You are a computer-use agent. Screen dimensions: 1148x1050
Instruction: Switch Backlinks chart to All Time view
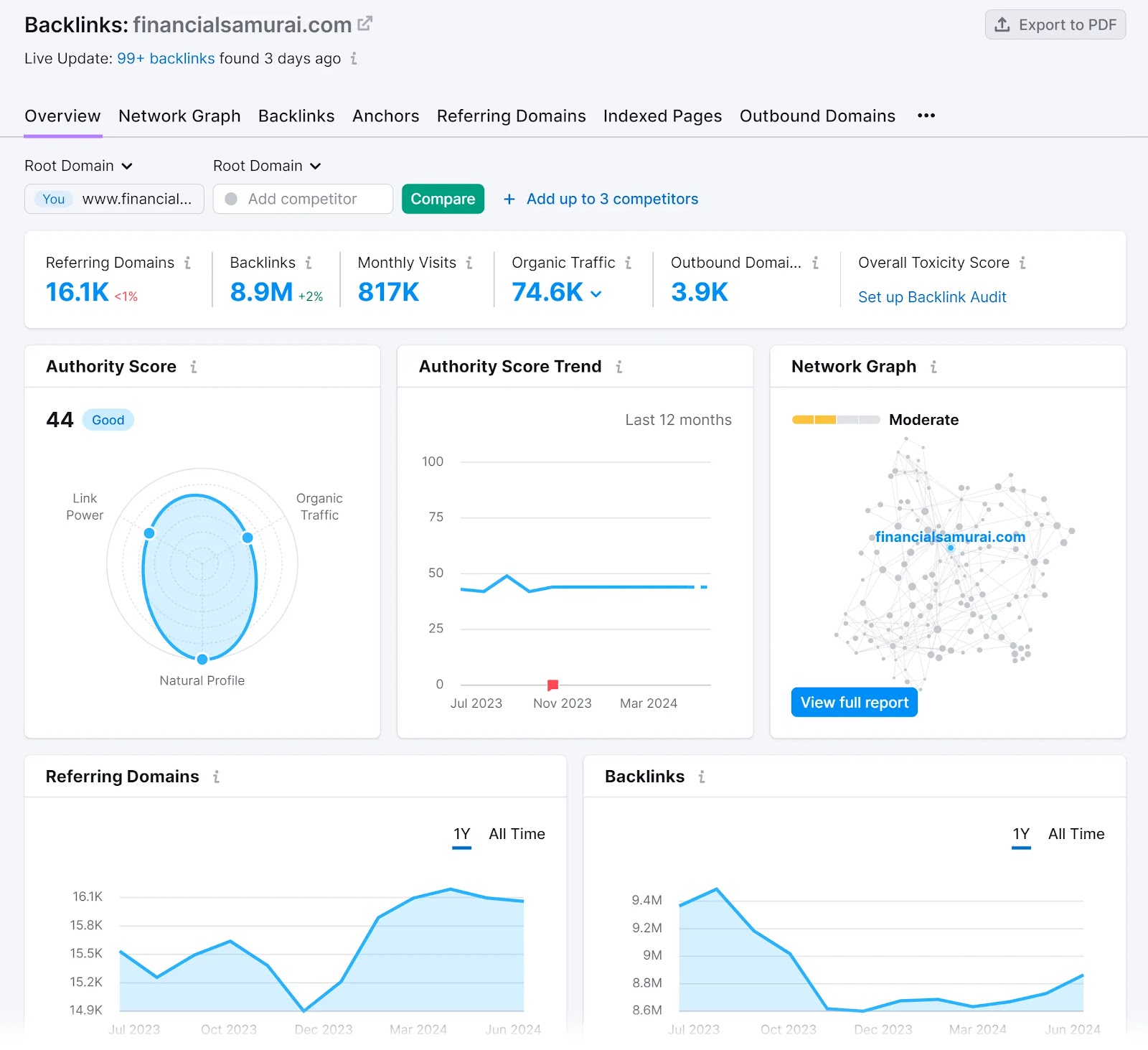(x=1077, y=834)
